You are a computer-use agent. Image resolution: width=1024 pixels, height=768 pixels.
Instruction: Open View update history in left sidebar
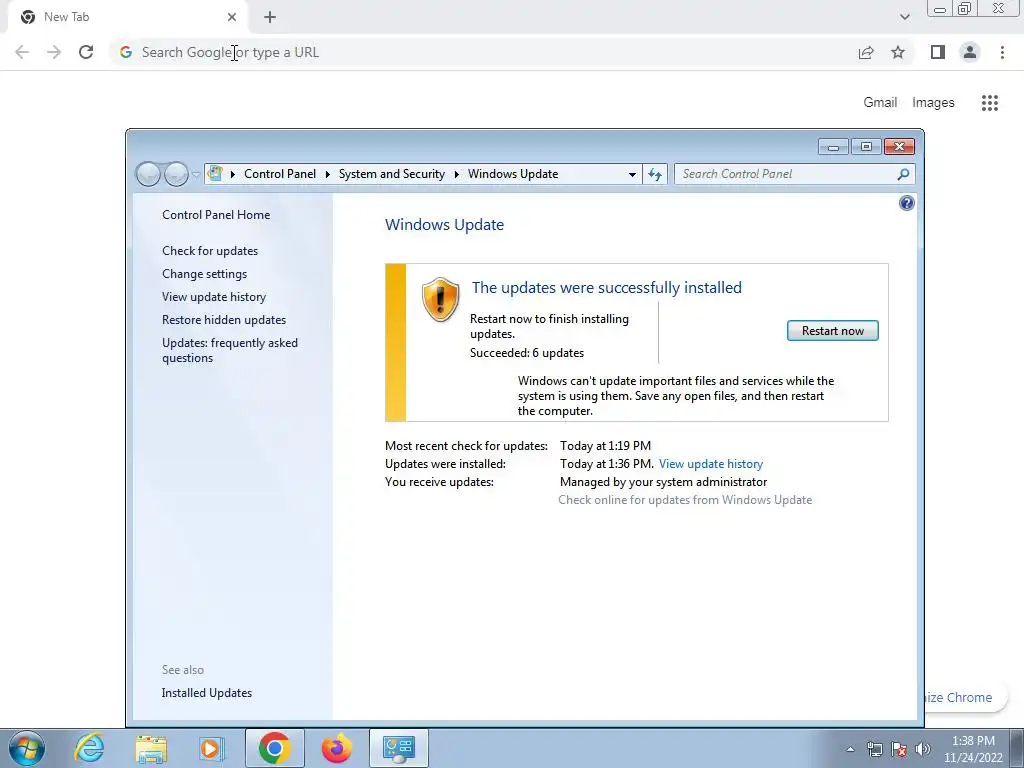[x=214, y=296]
